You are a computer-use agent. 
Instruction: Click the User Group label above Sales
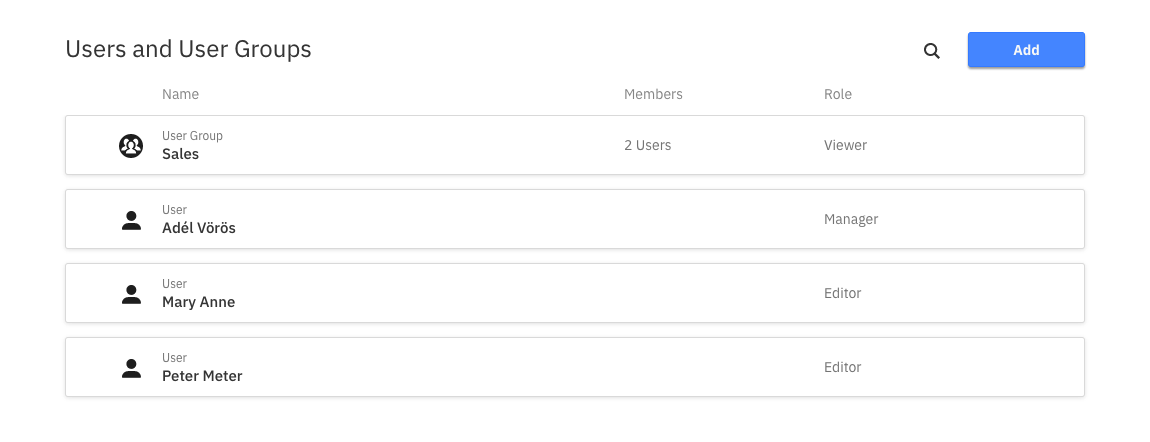tap(192, 136)
